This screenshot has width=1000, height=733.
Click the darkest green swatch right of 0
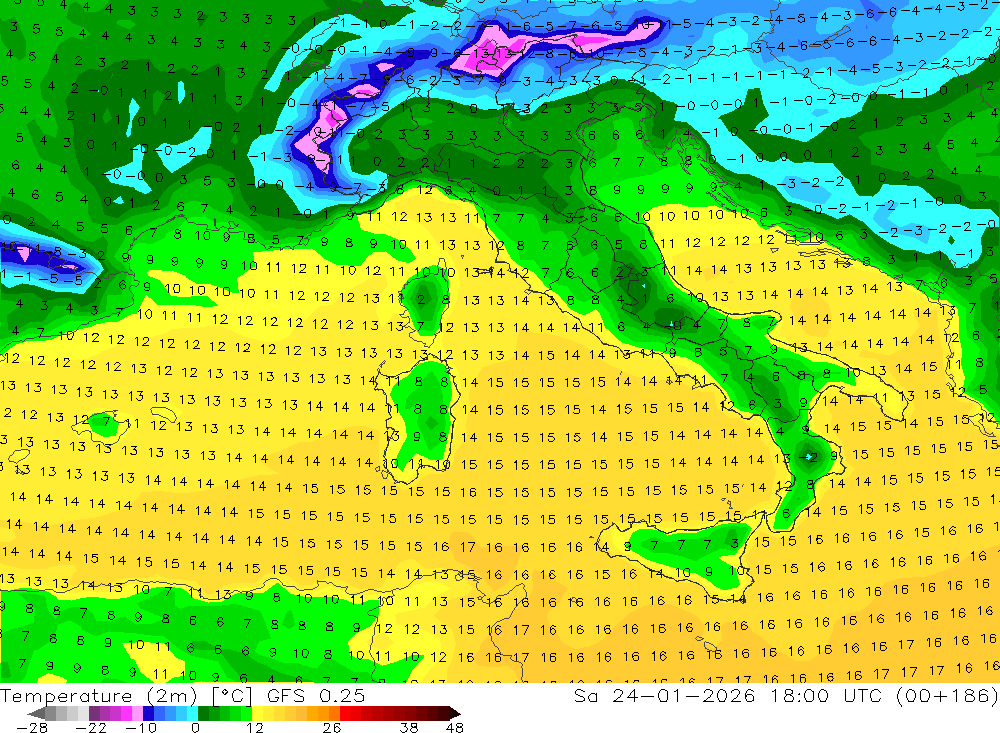(203, 713)
